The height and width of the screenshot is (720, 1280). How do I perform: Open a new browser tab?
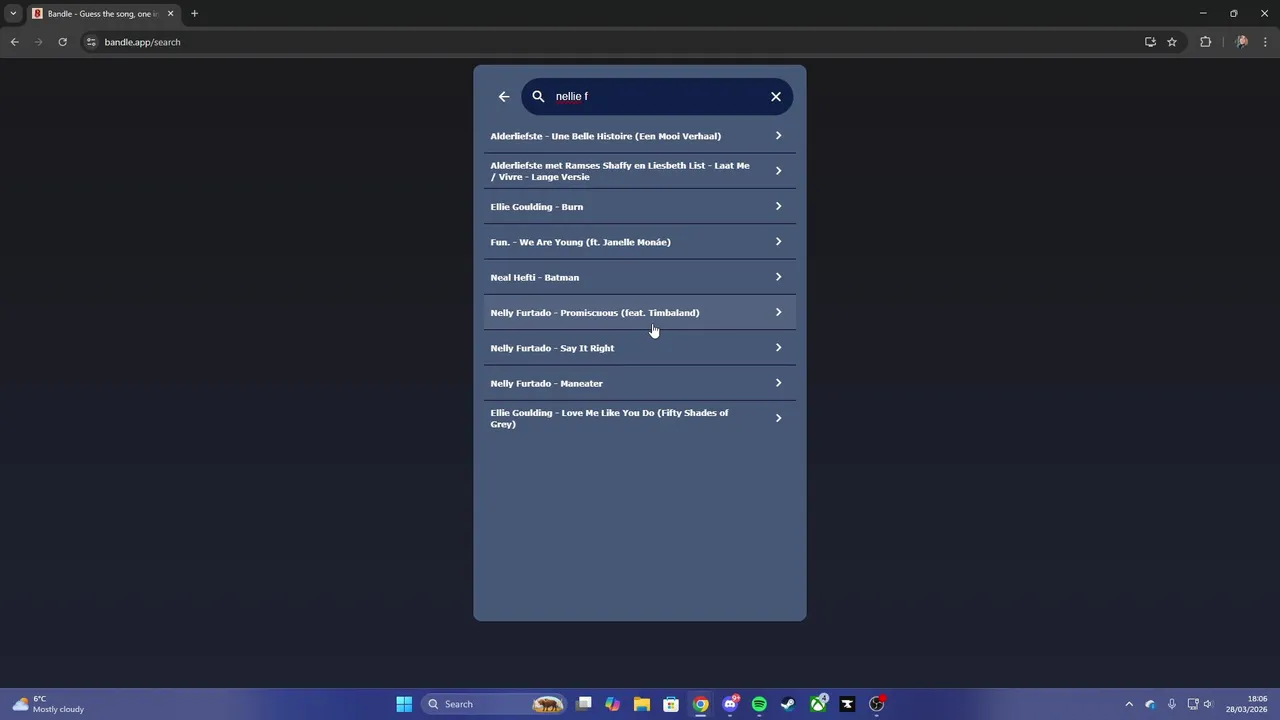(x=194, y=14)
